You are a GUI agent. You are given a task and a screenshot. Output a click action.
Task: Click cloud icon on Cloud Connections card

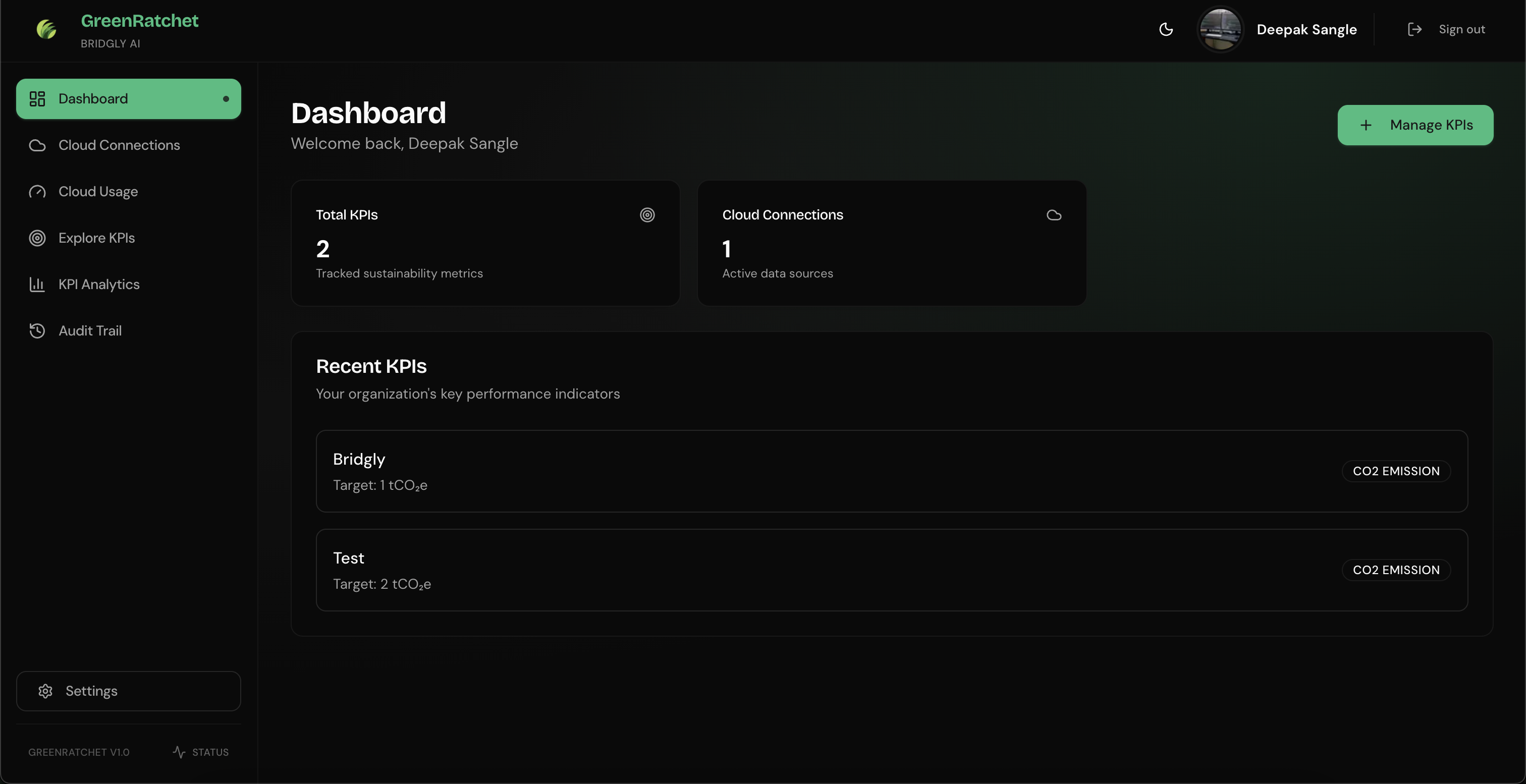click(x=1053, y=215)
